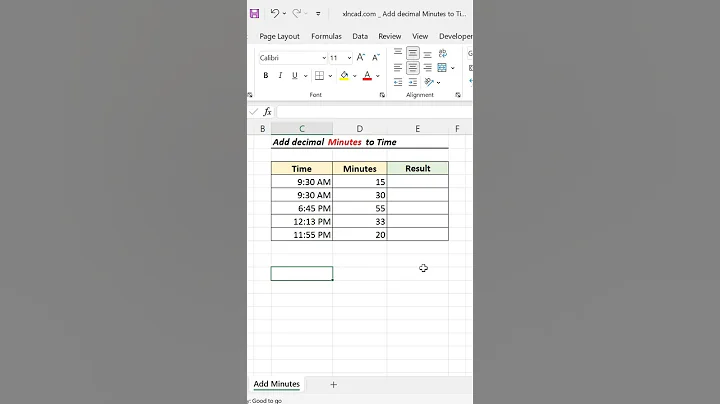Screen dimensions: 720x404
Task: Click the formula bar Enter checkmark
Action: point(253,112)
